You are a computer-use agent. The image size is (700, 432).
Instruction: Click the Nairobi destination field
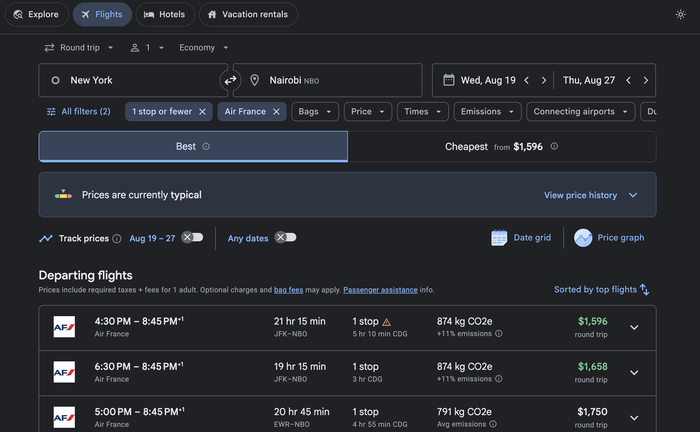click(x=328, y=80)
